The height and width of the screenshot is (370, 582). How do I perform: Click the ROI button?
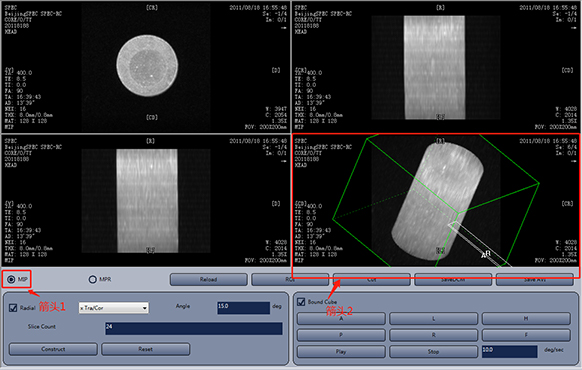[290, 279]
